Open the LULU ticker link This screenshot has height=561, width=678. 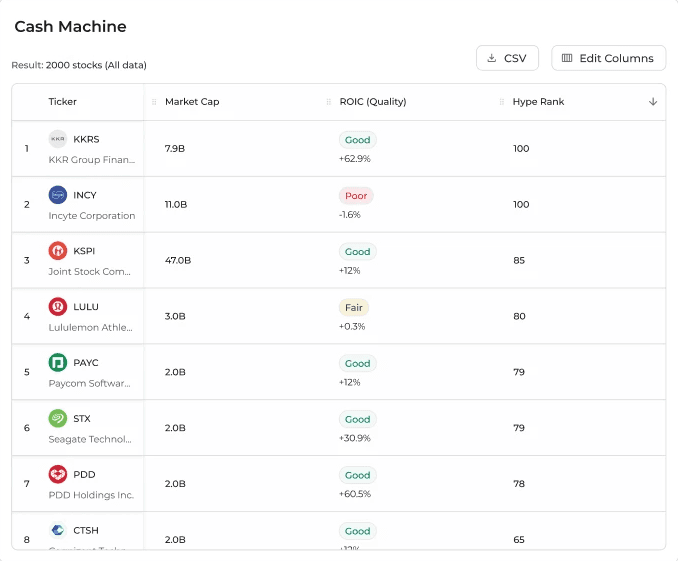[x=86, y=307]
